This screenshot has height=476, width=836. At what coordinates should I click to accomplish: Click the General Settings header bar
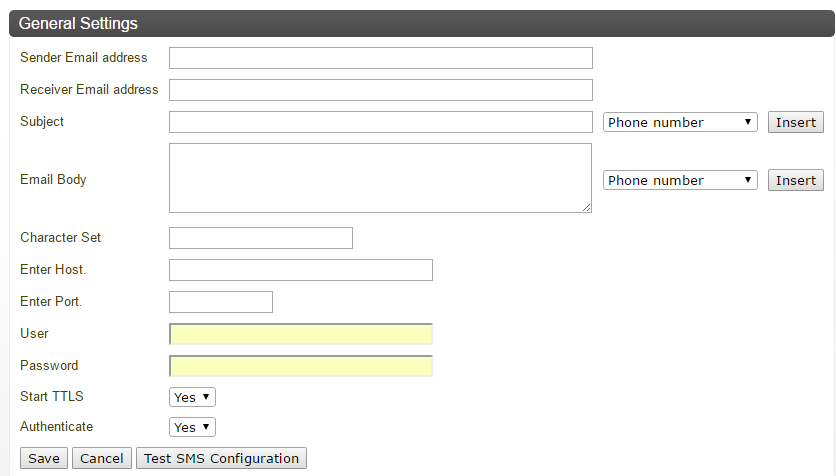click(418, 23)
